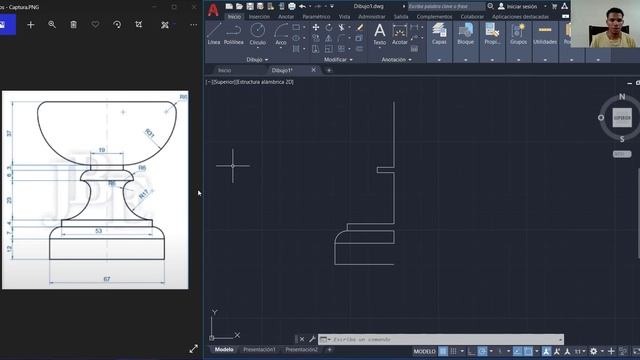
Task: Toggle polar tracking in status bar
Action: [x=482, y=351]
